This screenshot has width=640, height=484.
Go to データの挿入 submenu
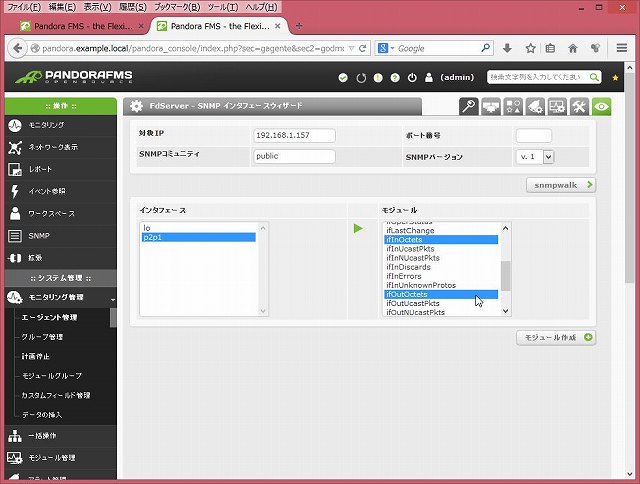[42, 415]
